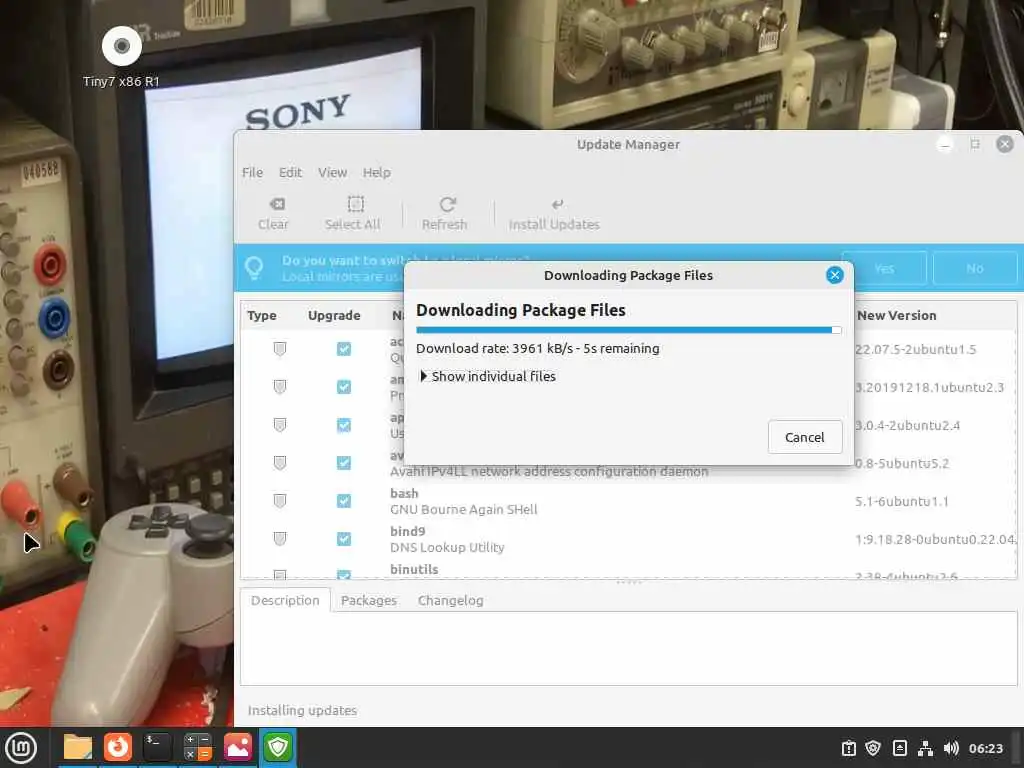1024x768 pixels.
Task: Expand Show individual files
Action: 488,376
